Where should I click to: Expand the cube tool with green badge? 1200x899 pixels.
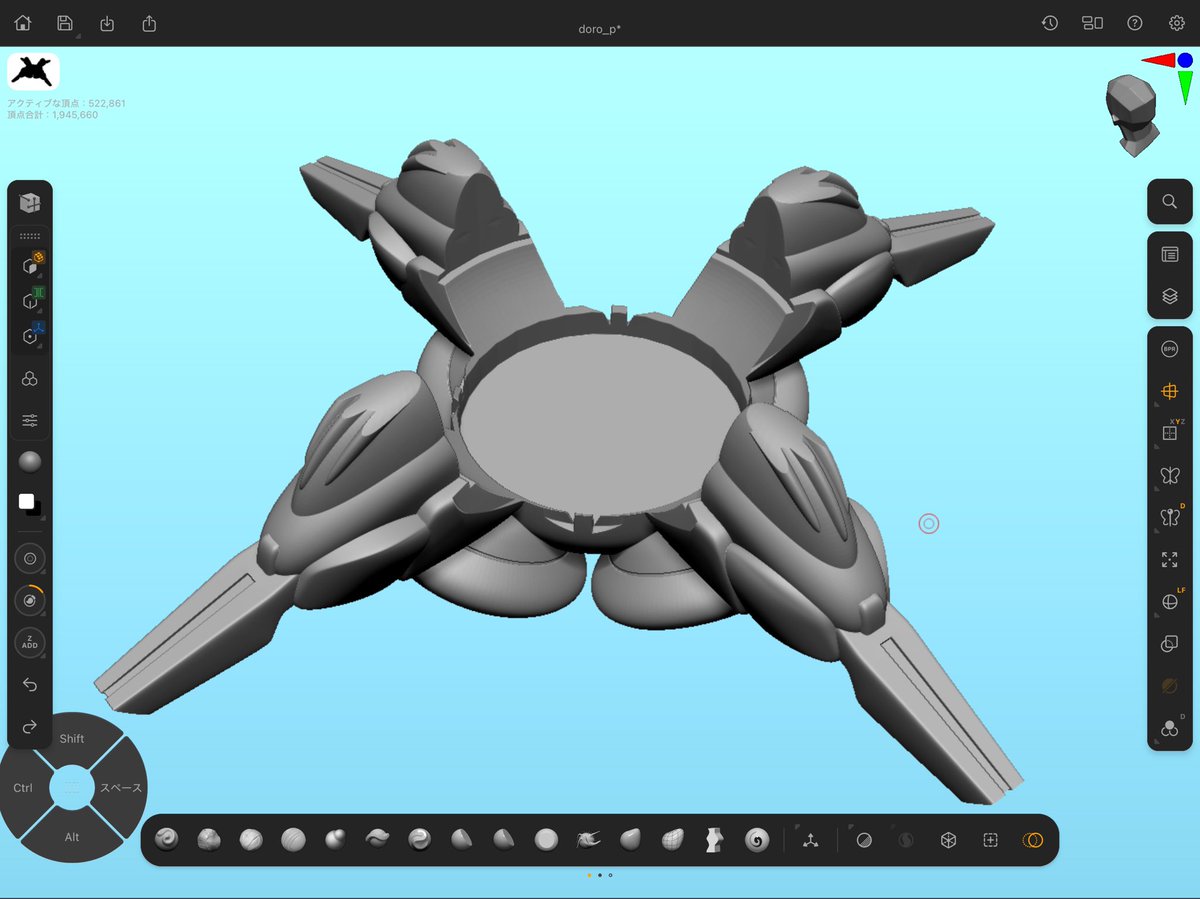[31, 300]
